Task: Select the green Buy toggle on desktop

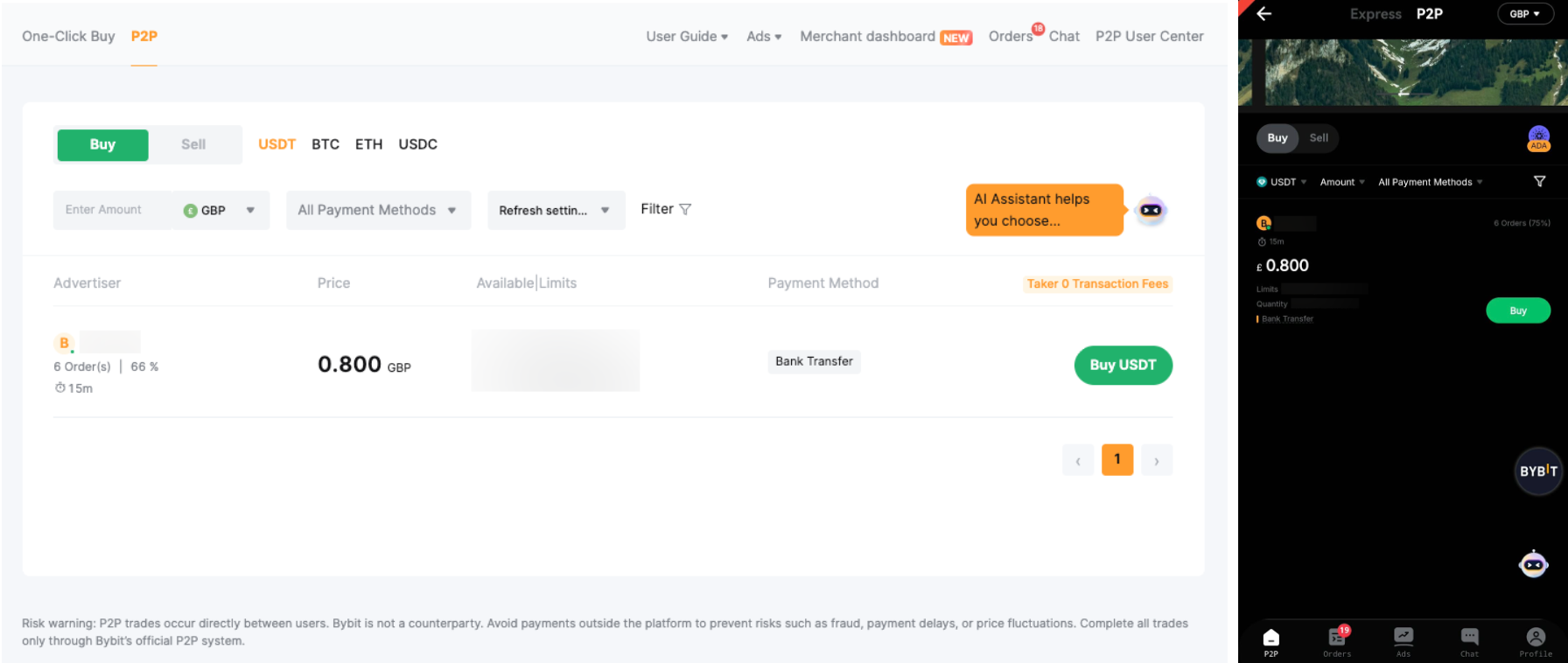Action: click(x=102, y=144)
